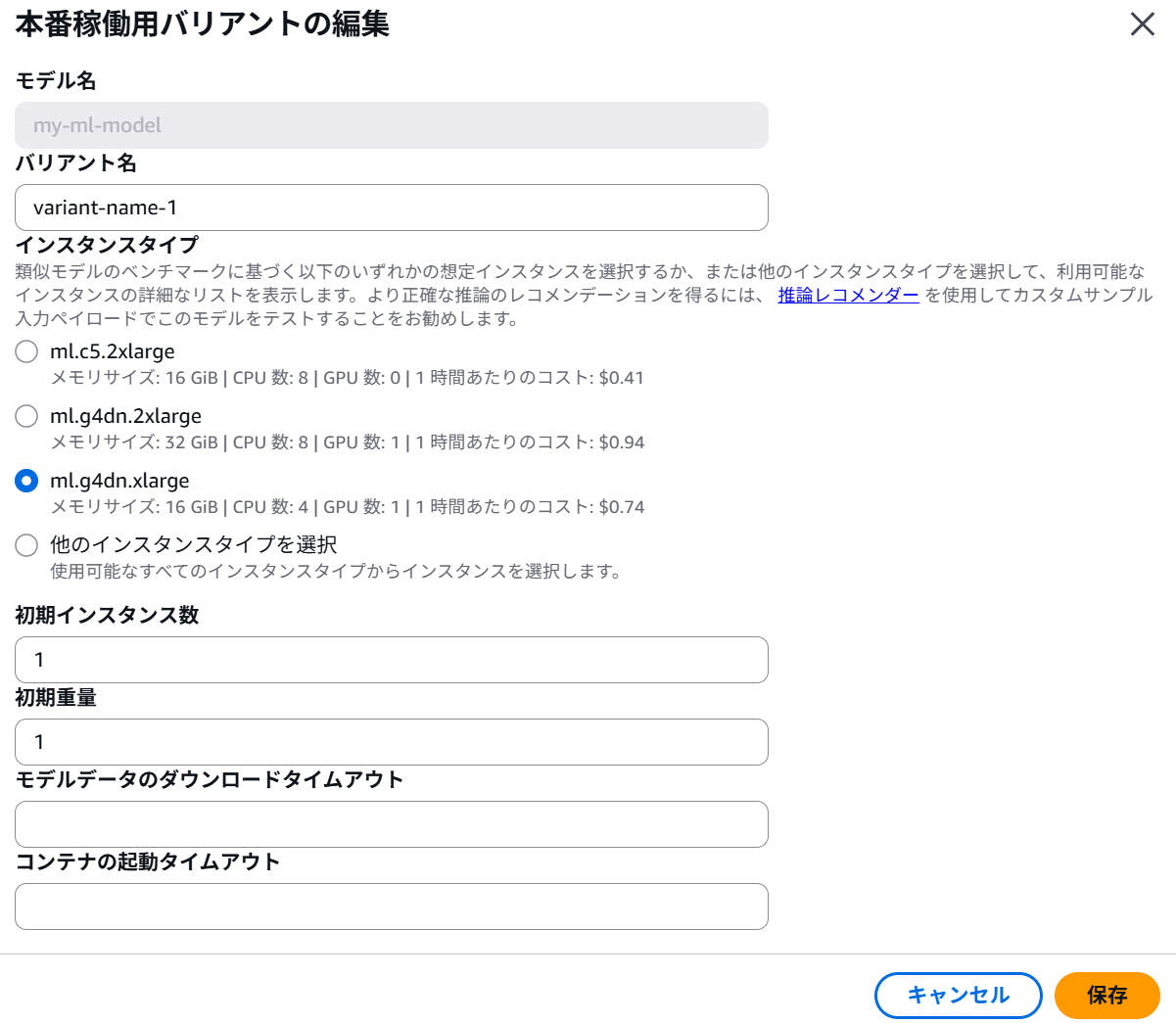
Task: Select the ml.c5.2xlarge instance type
Action: (26, 351)
